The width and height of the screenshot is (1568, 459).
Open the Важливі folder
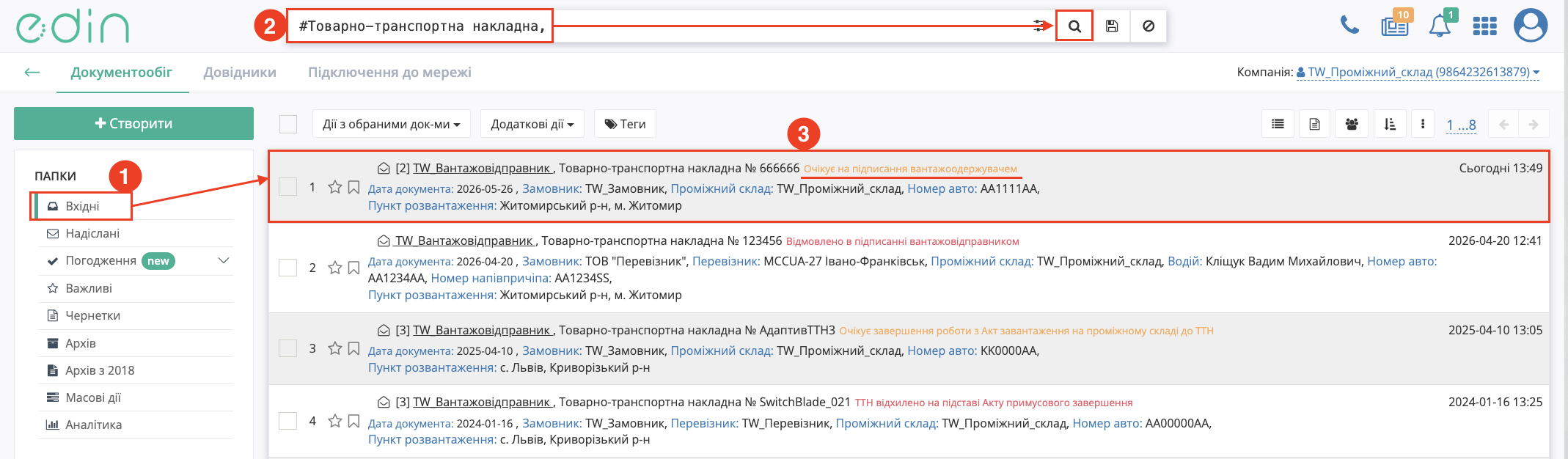[x=89, y=288]
